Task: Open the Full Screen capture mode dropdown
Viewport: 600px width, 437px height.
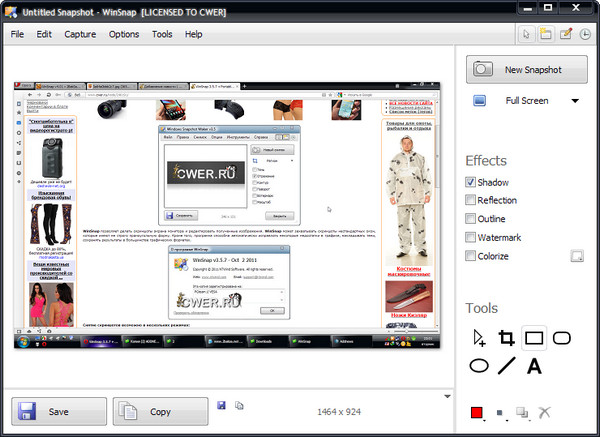Action: 575,101
